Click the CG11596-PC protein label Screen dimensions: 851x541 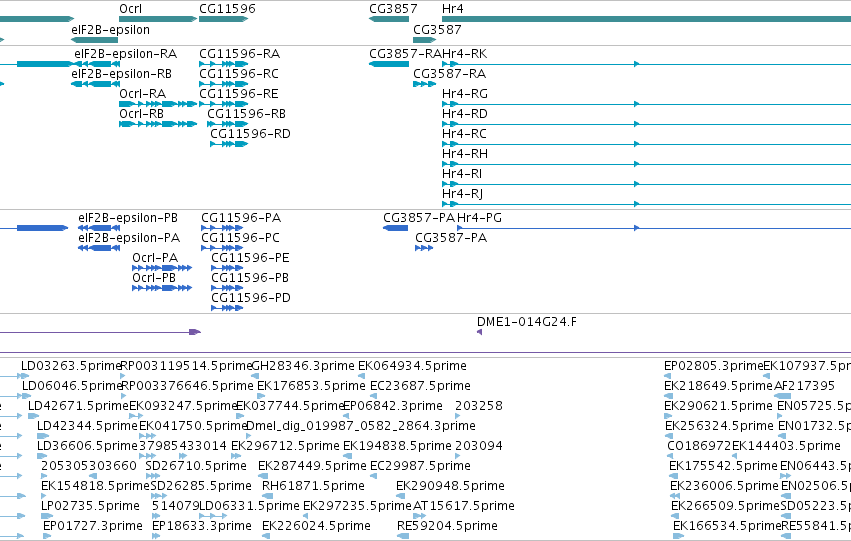(240, 238)
